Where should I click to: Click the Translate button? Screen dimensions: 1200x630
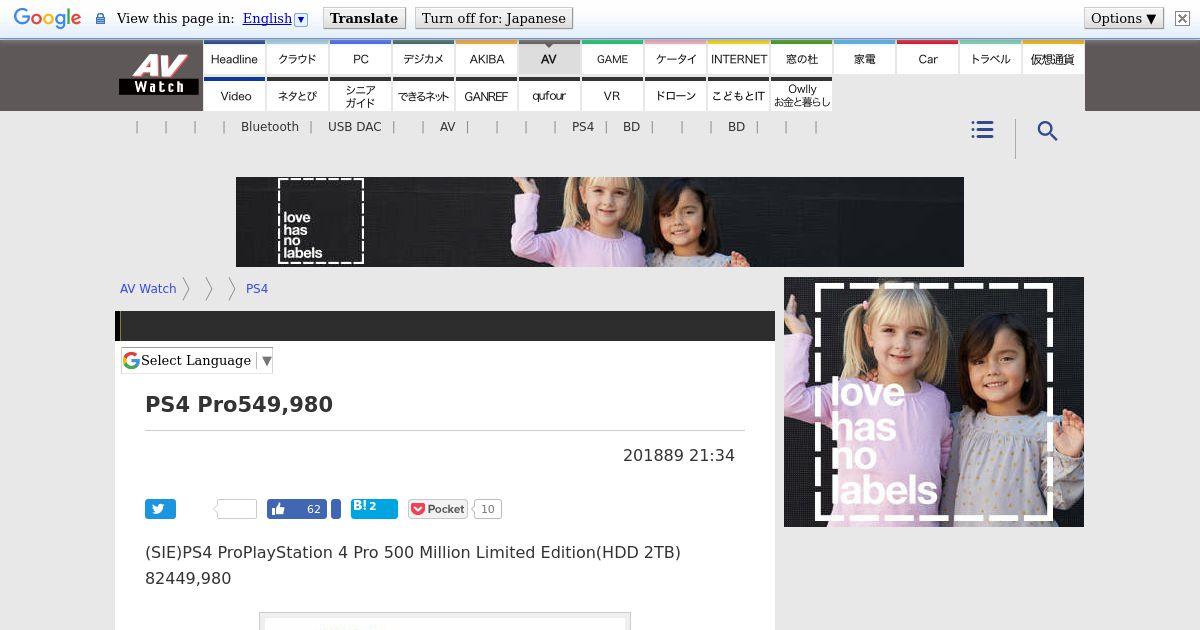click(x=364, y=18)
